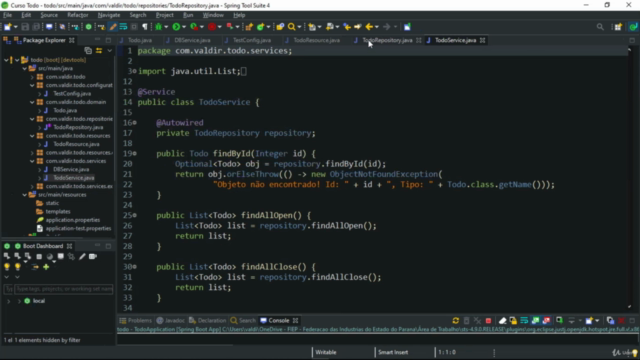Switch to the DBService.java editor tab
Screen dimensions: 640x360
pos(192,40)
